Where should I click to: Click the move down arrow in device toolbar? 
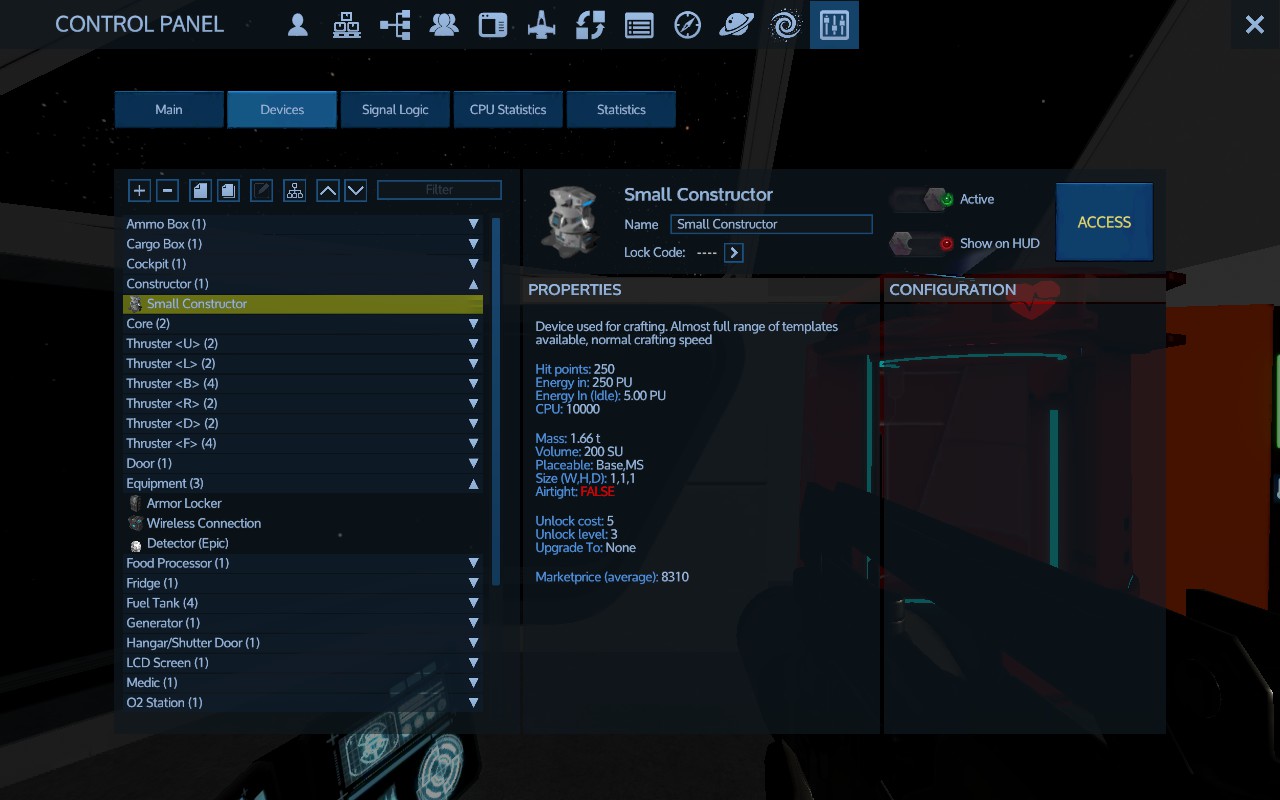[355, 190]
